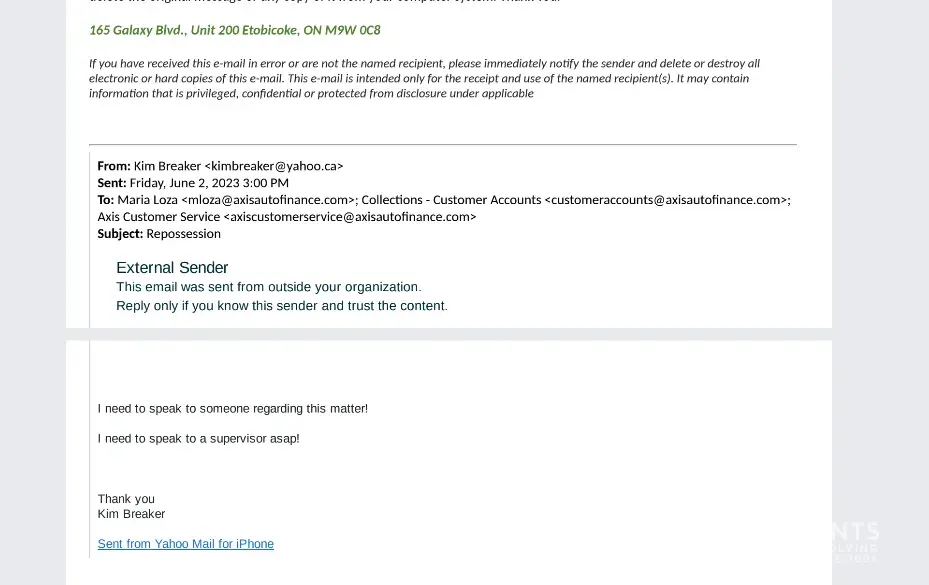
Task: Open the Sent from Yahoo Mail for iPhone link
Action: tap(185, 544)
